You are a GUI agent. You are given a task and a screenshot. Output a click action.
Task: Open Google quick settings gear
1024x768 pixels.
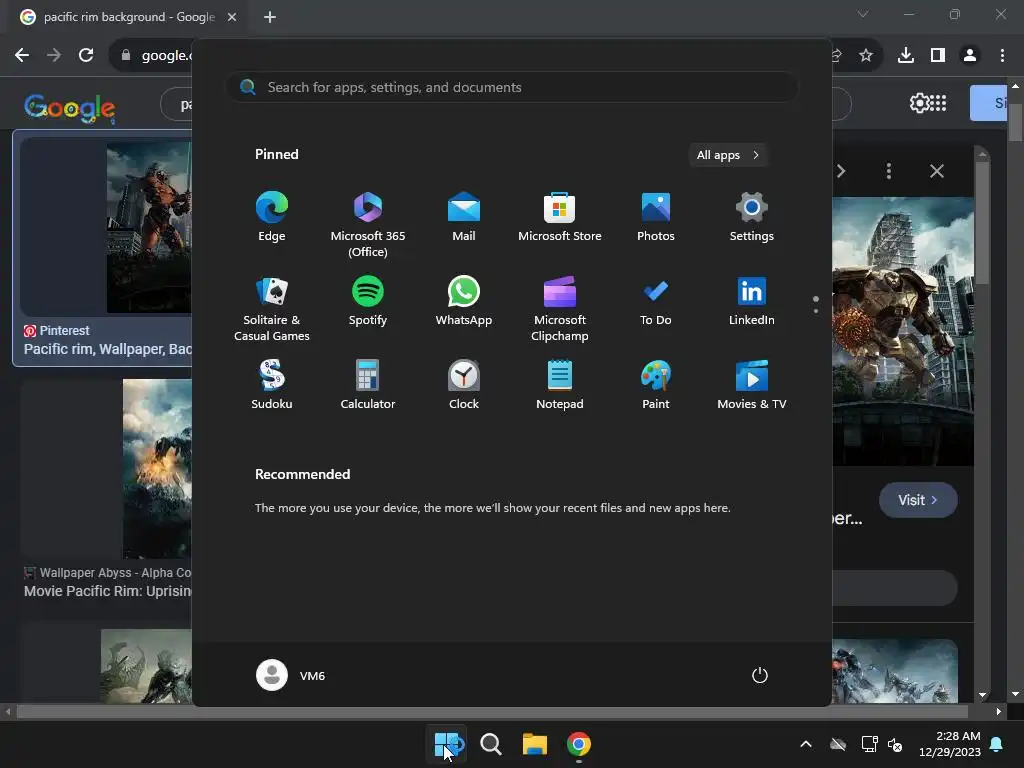click(x=918, y=103)
